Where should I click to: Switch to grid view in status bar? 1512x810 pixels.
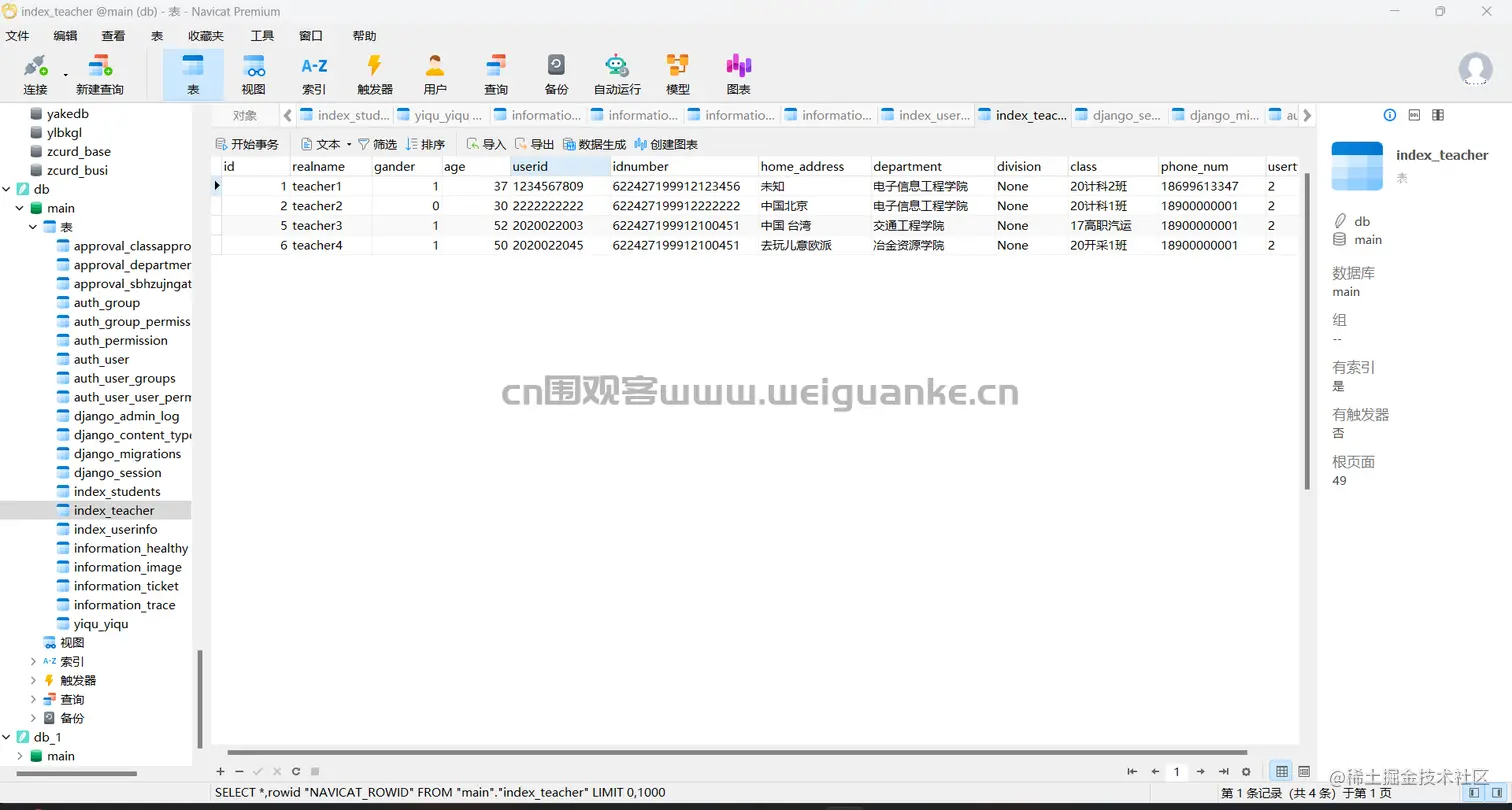[1282, 771]
